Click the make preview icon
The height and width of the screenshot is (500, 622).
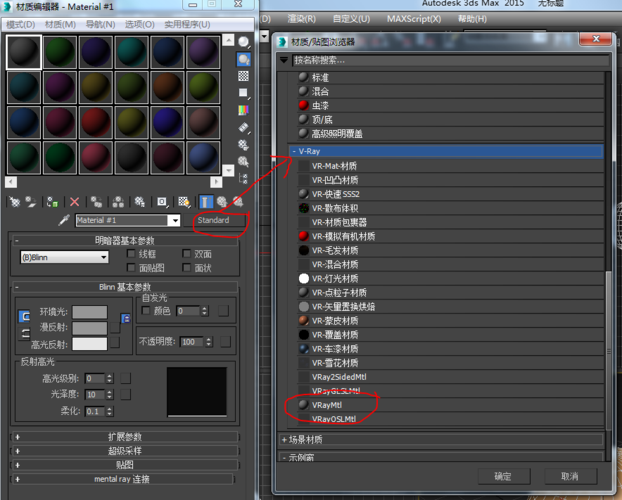[243, 128]
